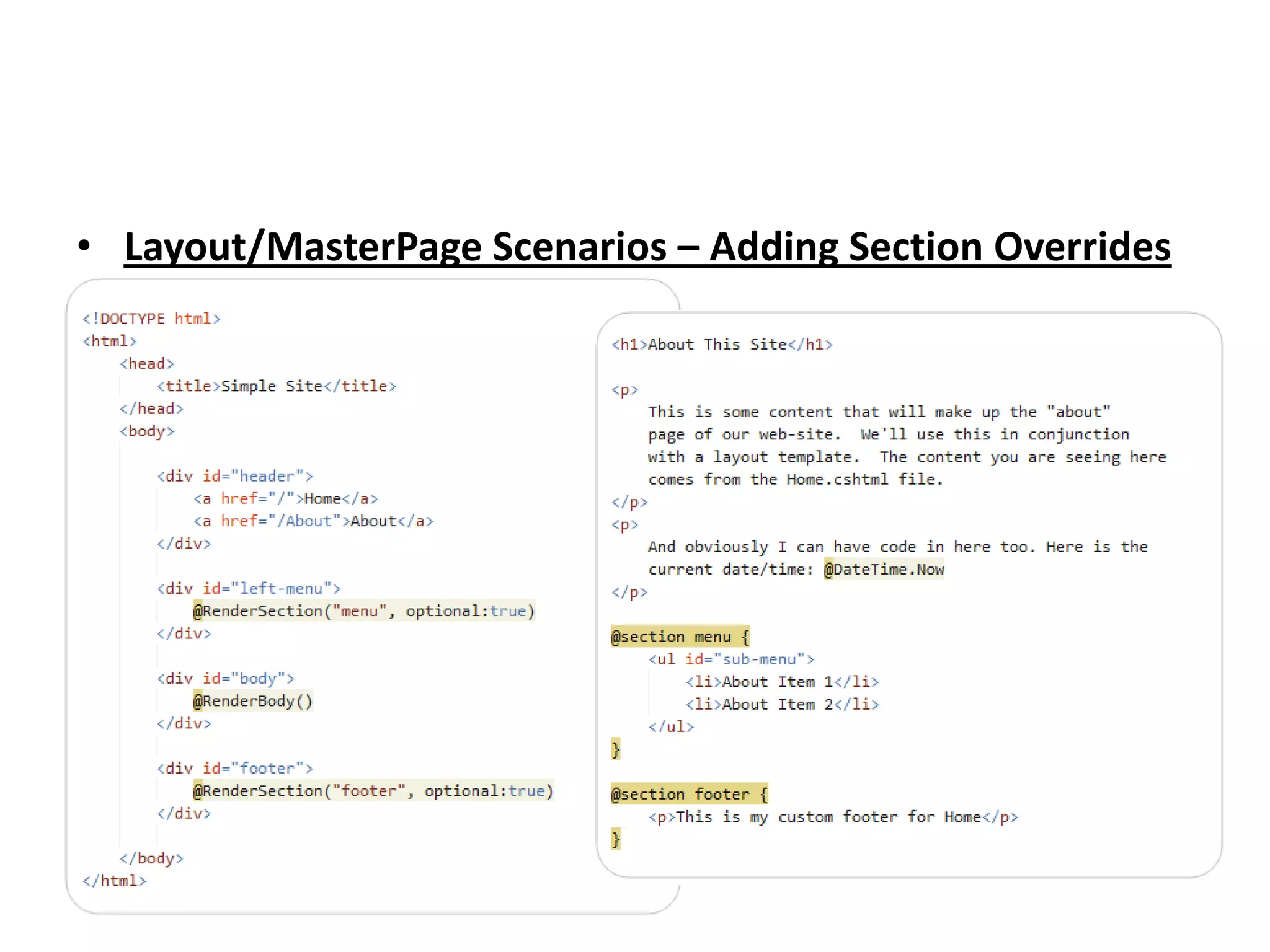Click the closing '</body>' tag
The image size is (1270, 952).
(151, 858)
